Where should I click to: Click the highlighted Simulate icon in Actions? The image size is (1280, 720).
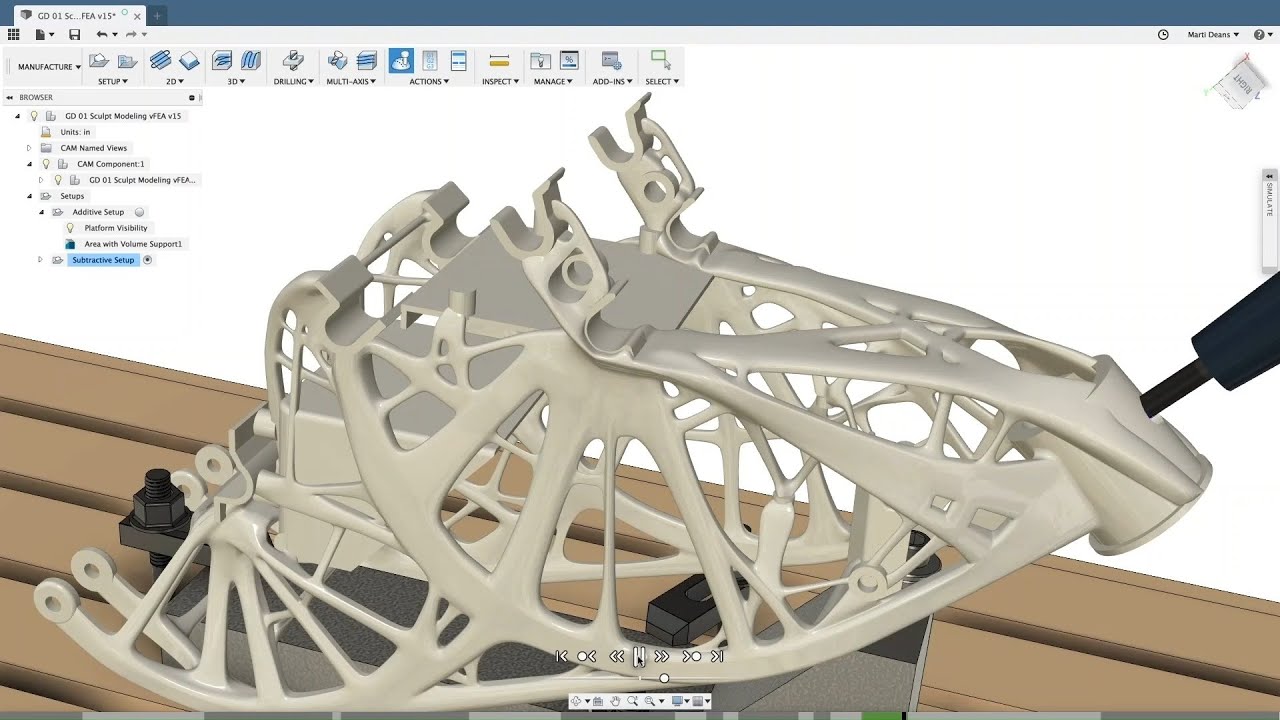point(401,61)
